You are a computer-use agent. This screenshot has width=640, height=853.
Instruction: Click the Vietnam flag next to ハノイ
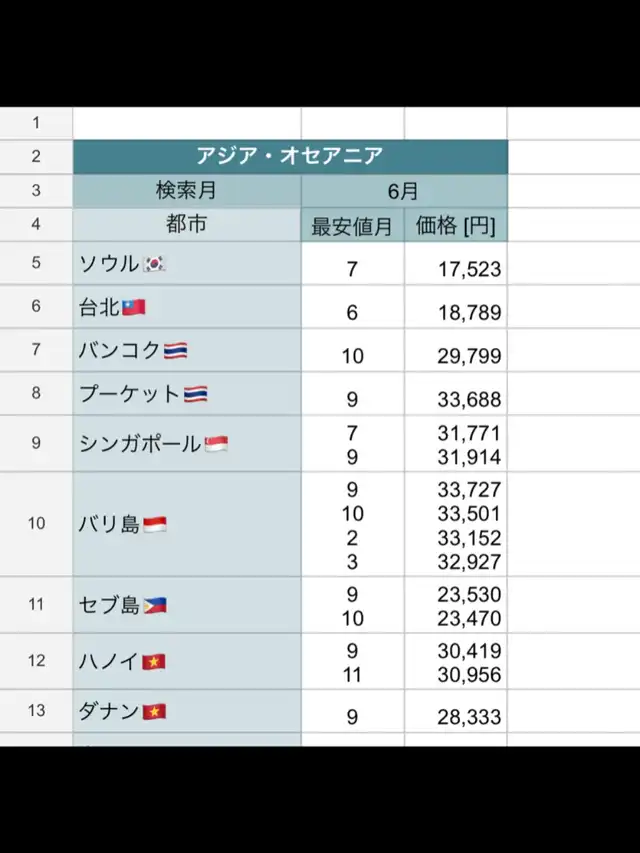[154, 662]
